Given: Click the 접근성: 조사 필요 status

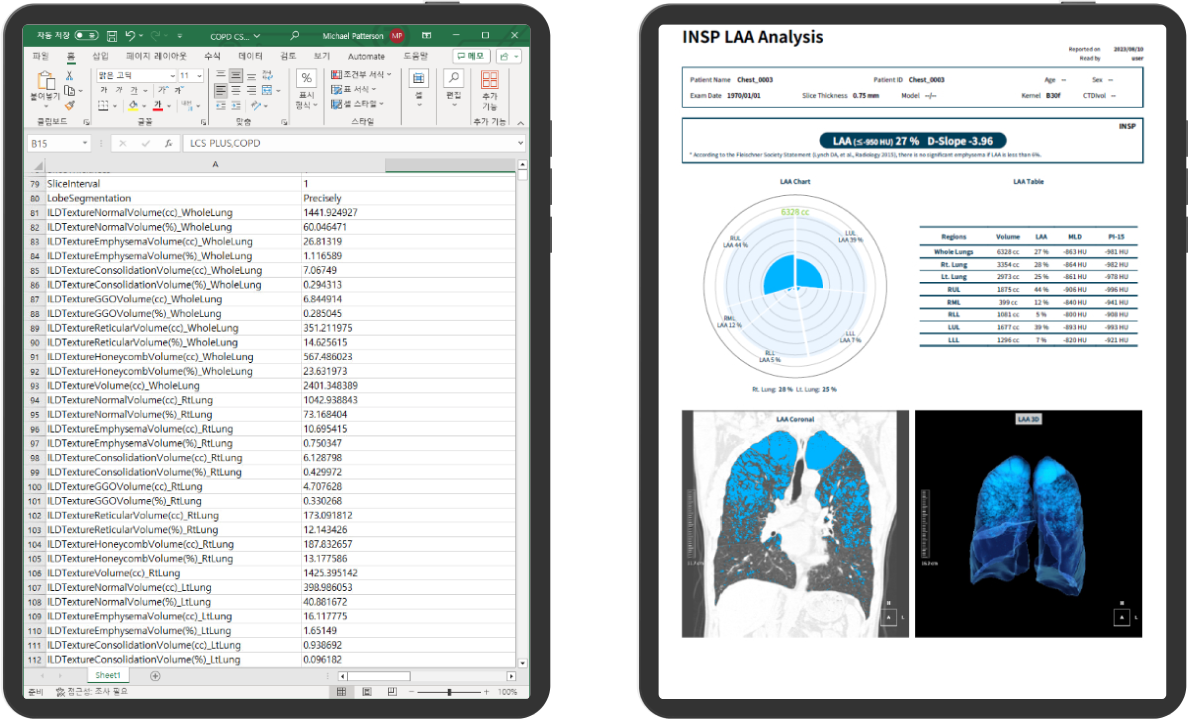Looking at the screenshot, I should (92, 692).
